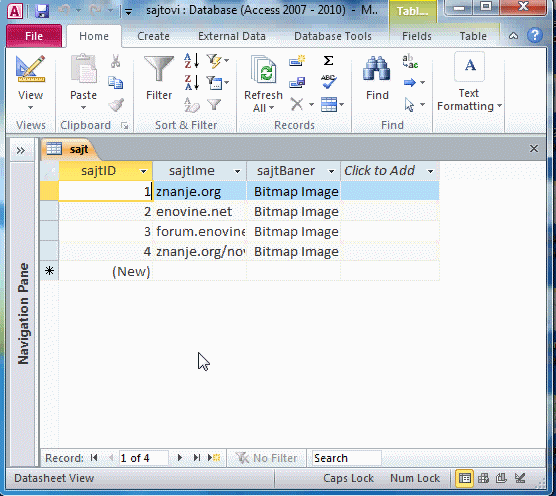The width and height of the screenshot is (556, 496).
Task: Click the Totals sigma icon
Action: coord(328,61)
